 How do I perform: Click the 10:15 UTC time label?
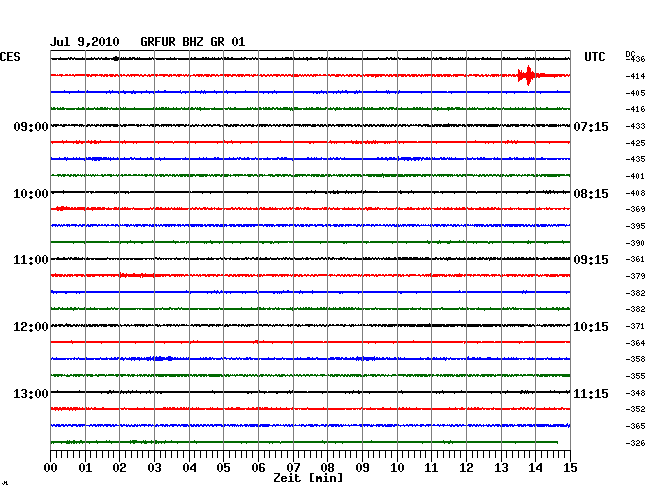591,327
